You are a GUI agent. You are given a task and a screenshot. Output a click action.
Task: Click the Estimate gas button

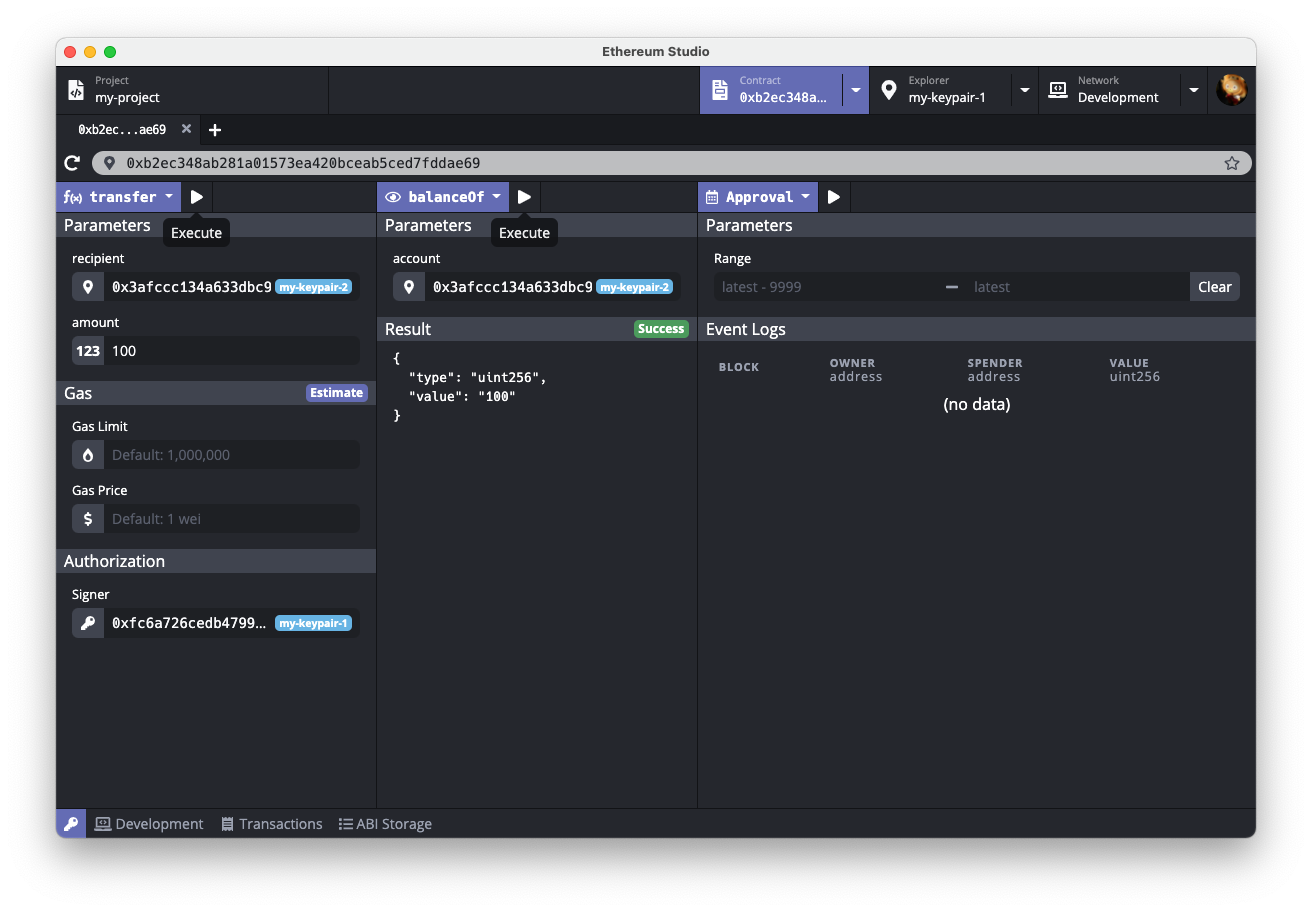[x=336, y=393]
